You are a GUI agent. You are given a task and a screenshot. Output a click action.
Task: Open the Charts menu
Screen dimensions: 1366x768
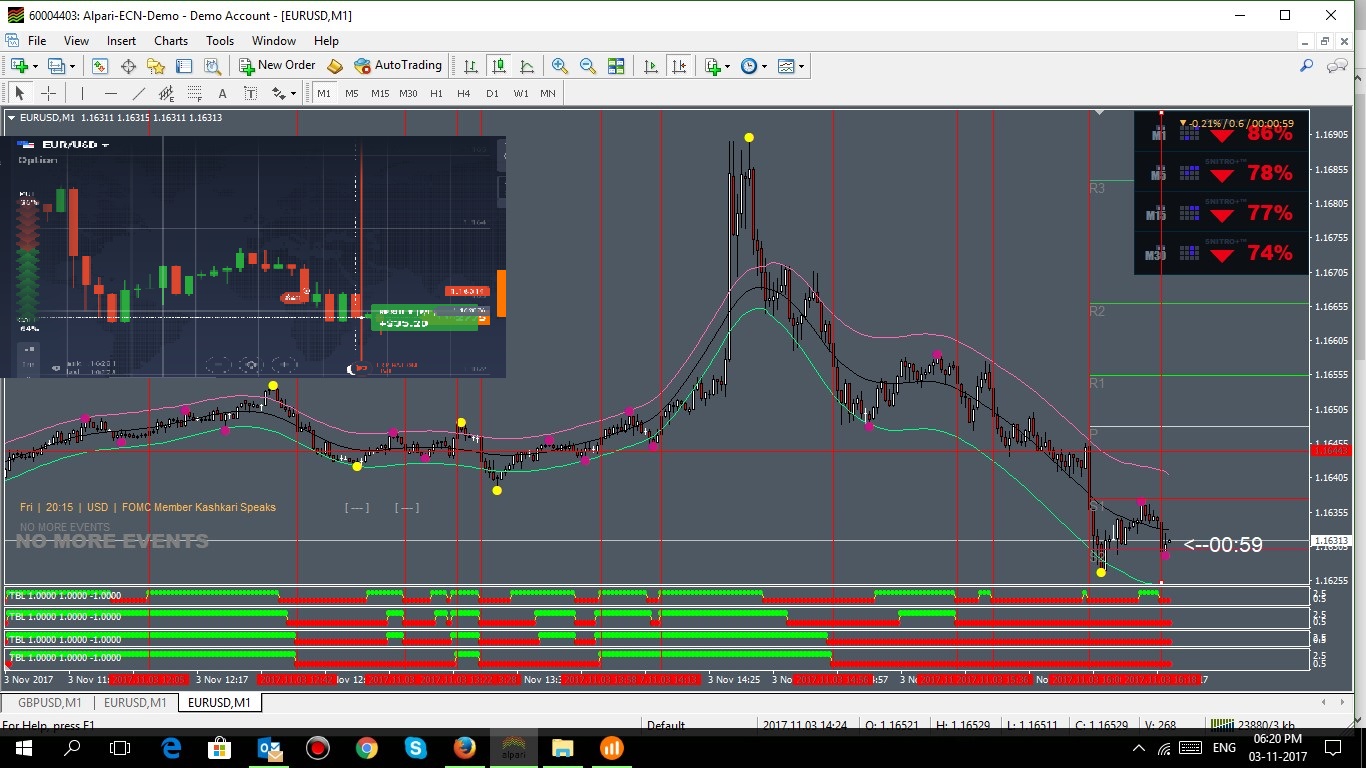[171, 41]
